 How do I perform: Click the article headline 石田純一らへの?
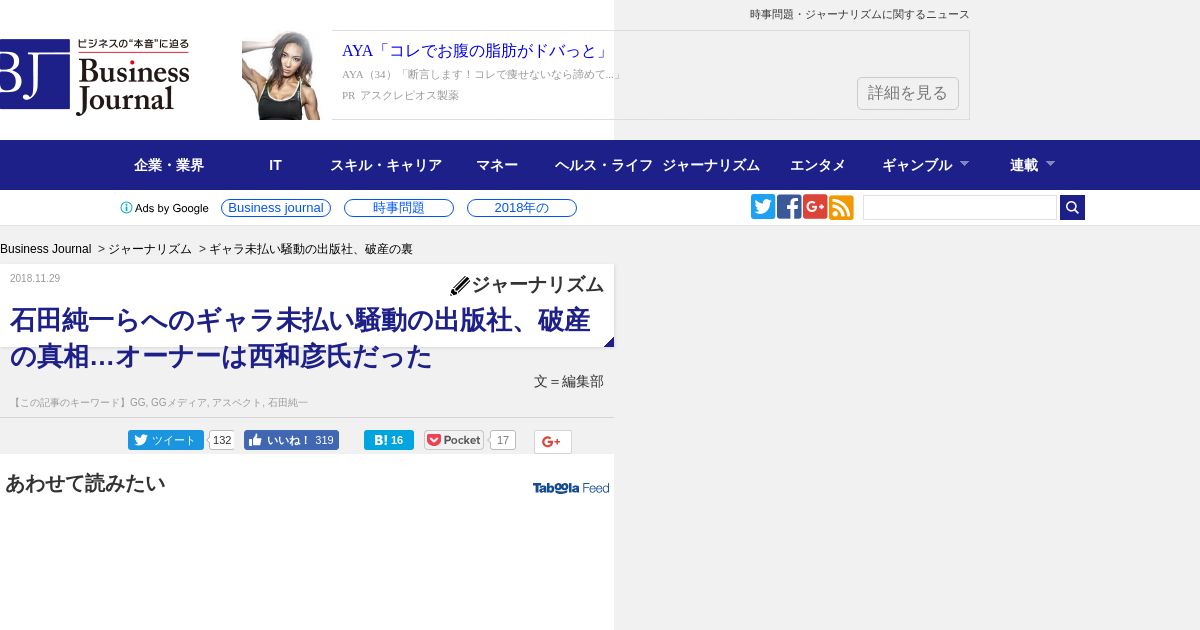(x=300, y=338)
